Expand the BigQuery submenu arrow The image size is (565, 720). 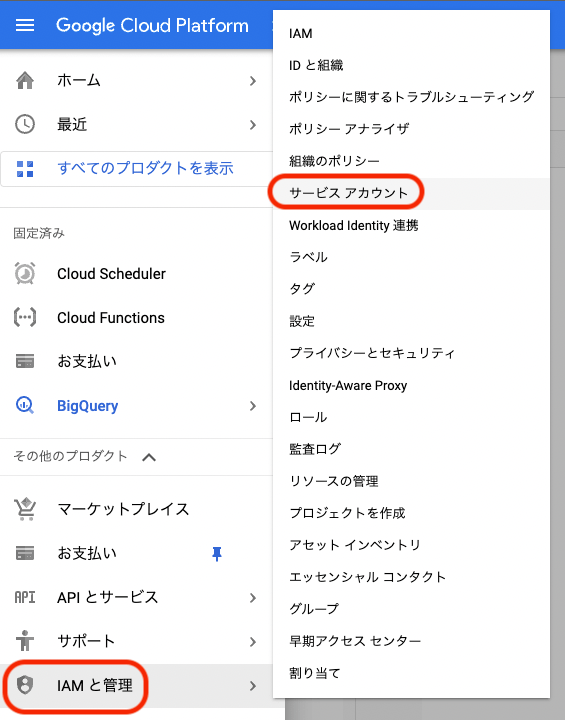[253, 406]
